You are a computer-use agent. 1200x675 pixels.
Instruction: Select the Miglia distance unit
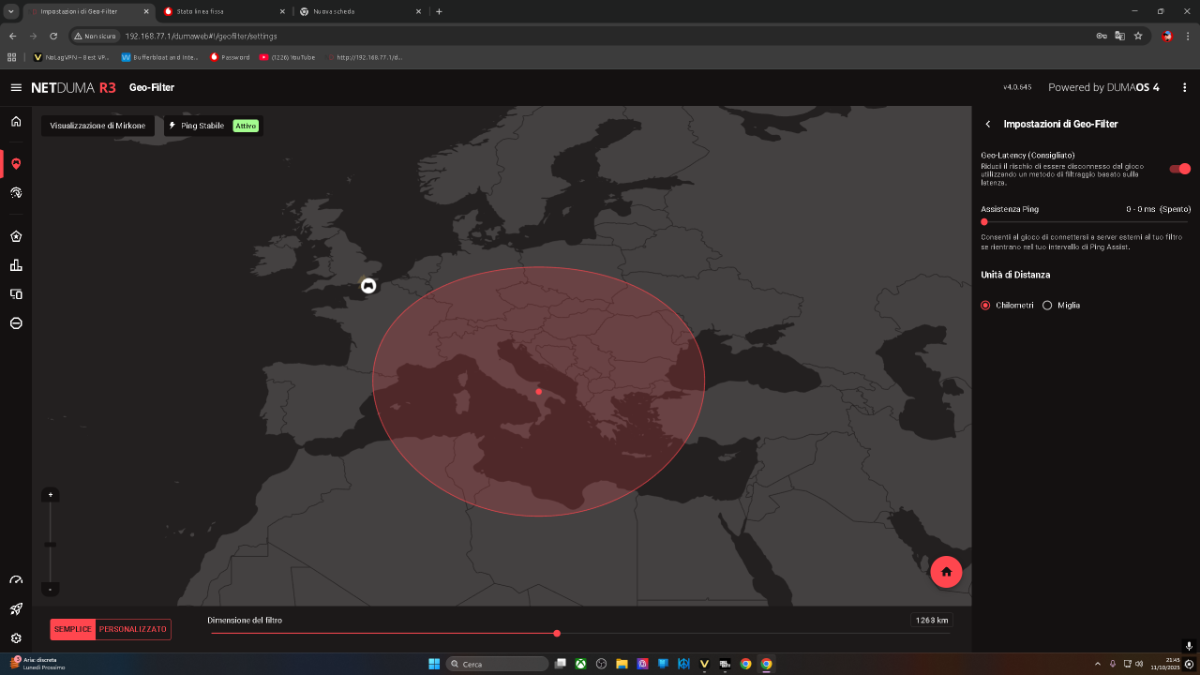tap(1047, 305)
